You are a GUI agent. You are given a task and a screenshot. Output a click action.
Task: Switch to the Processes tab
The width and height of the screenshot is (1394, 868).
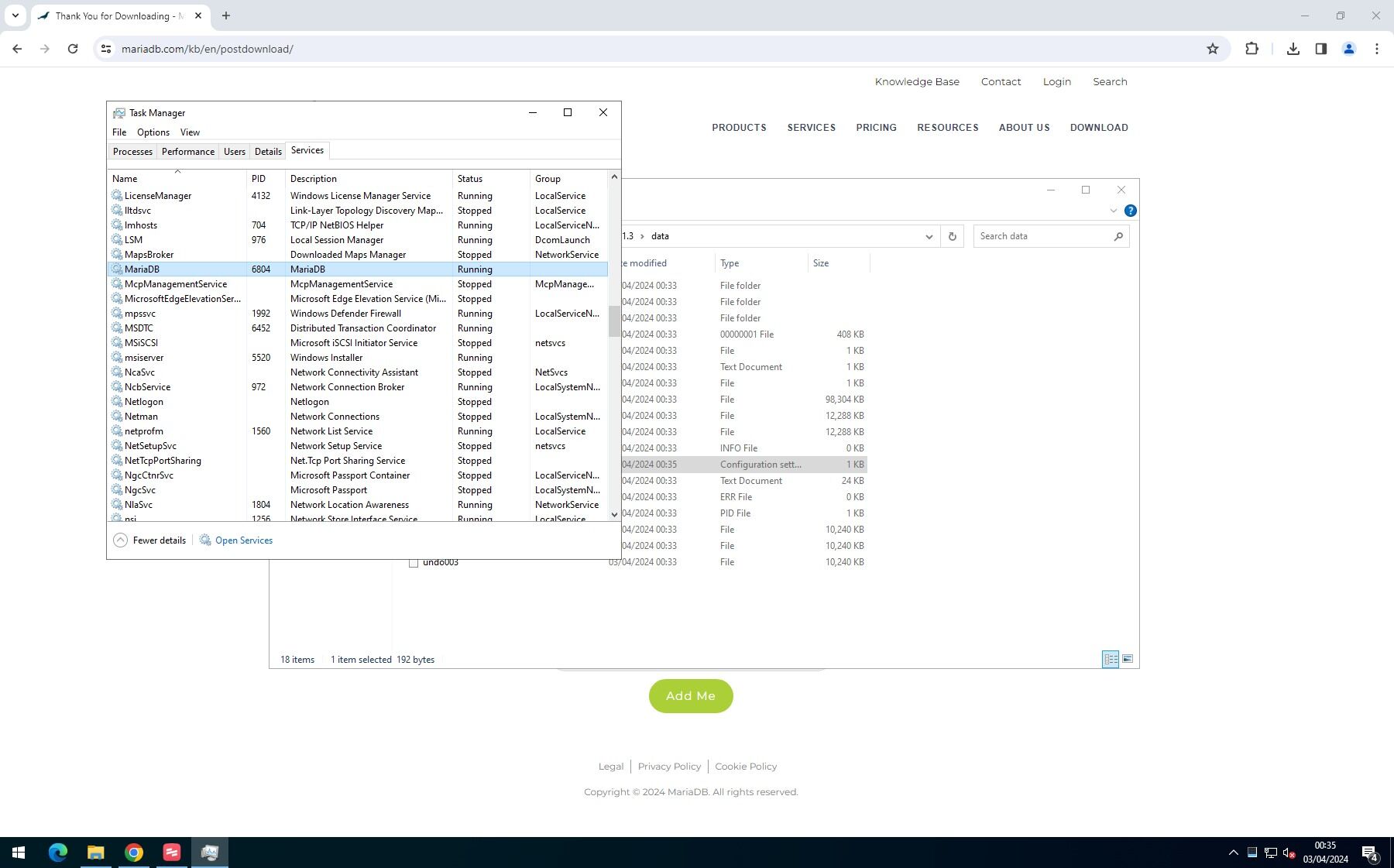tap(132, 152)
